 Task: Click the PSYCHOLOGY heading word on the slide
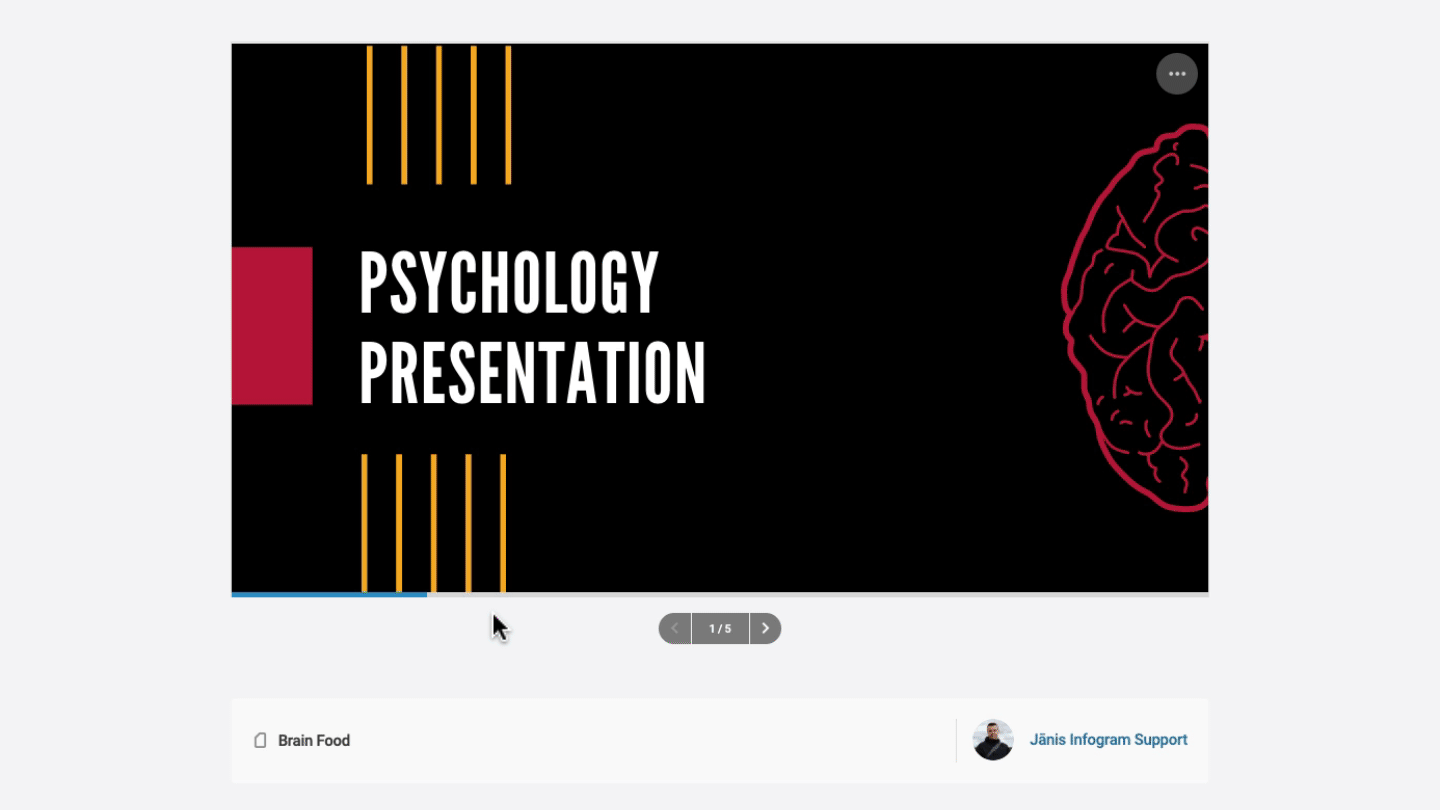click(x=508, y=284)
